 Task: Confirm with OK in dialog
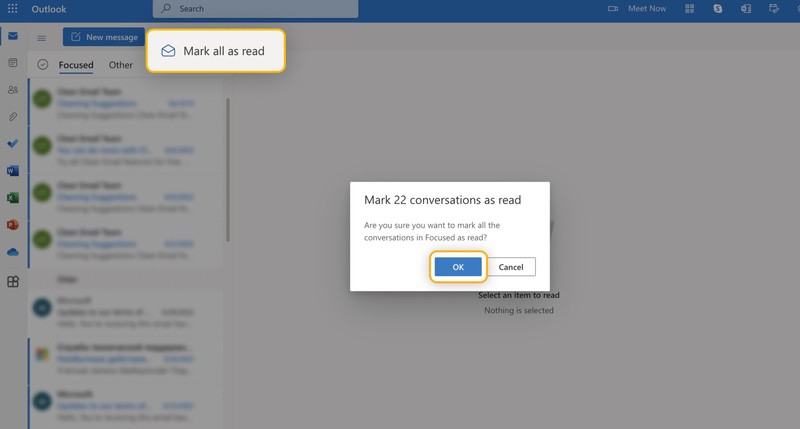(458, 267)
